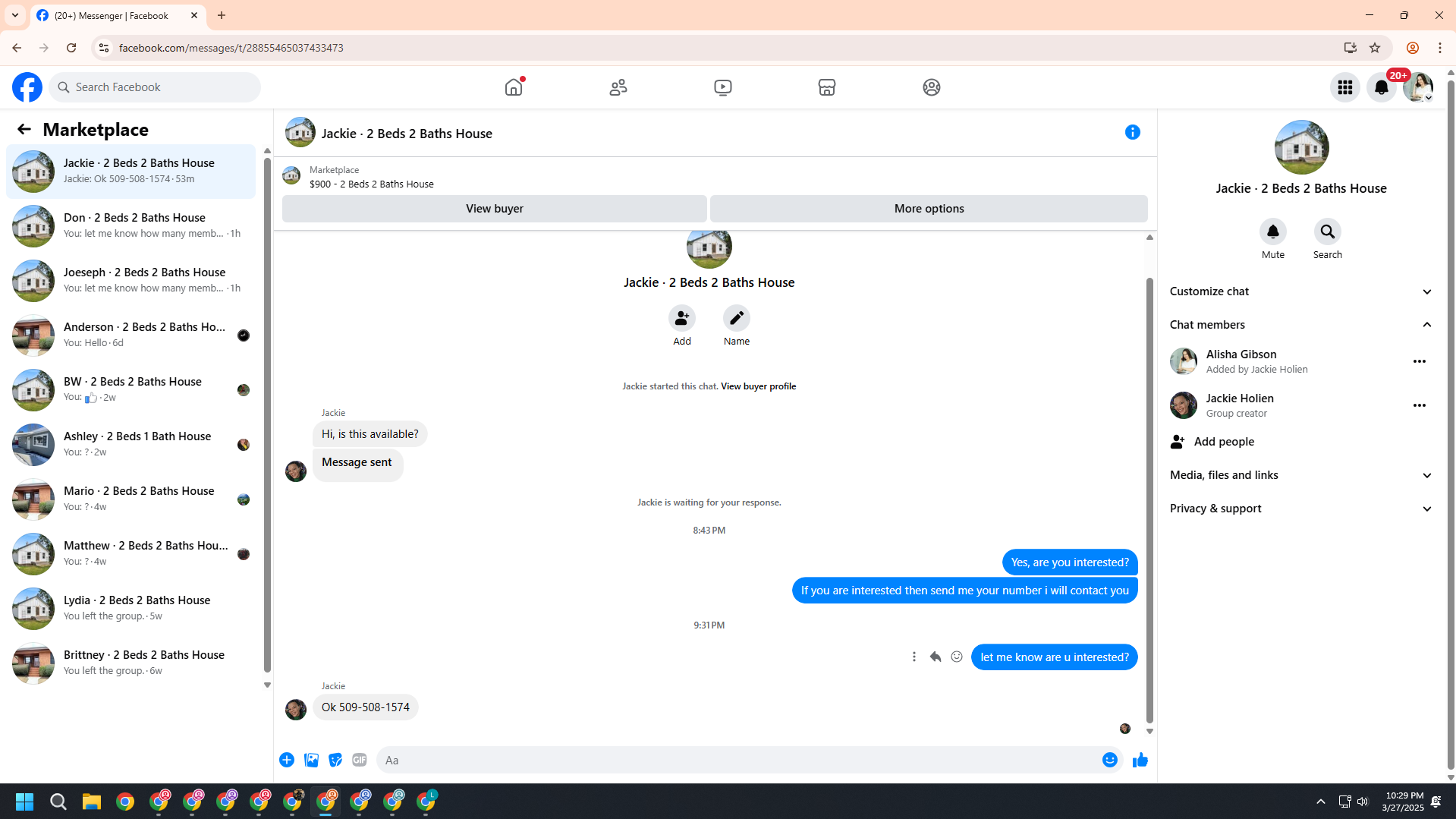Open a new browser tab
Viewport: 1456px width, 819px height.
(222, 15)
